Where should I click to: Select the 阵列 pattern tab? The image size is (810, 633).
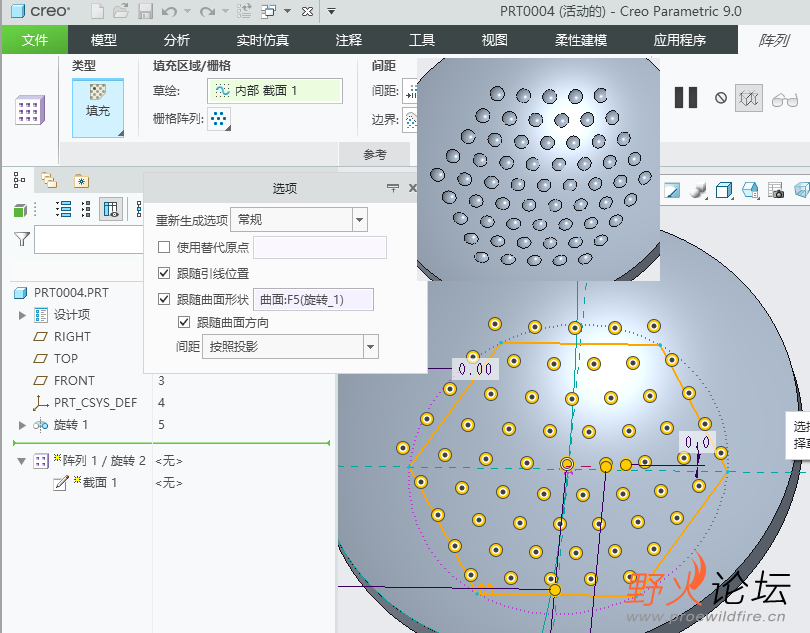(x=773, y=40)
